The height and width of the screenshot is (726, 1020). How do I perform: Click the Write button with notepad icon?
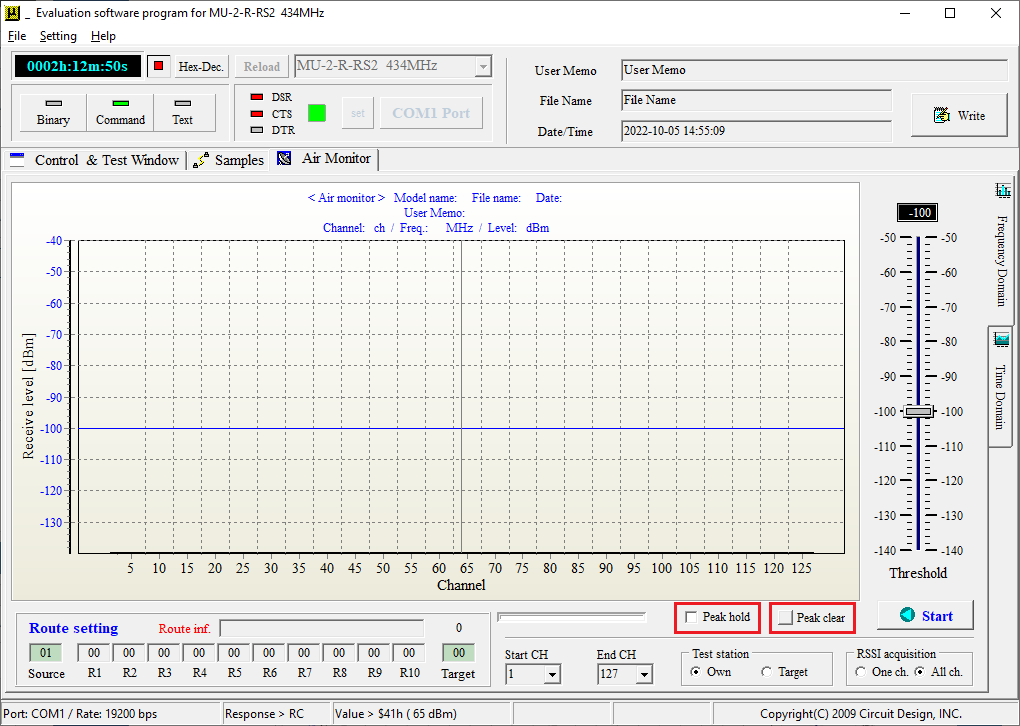[960, 116]
